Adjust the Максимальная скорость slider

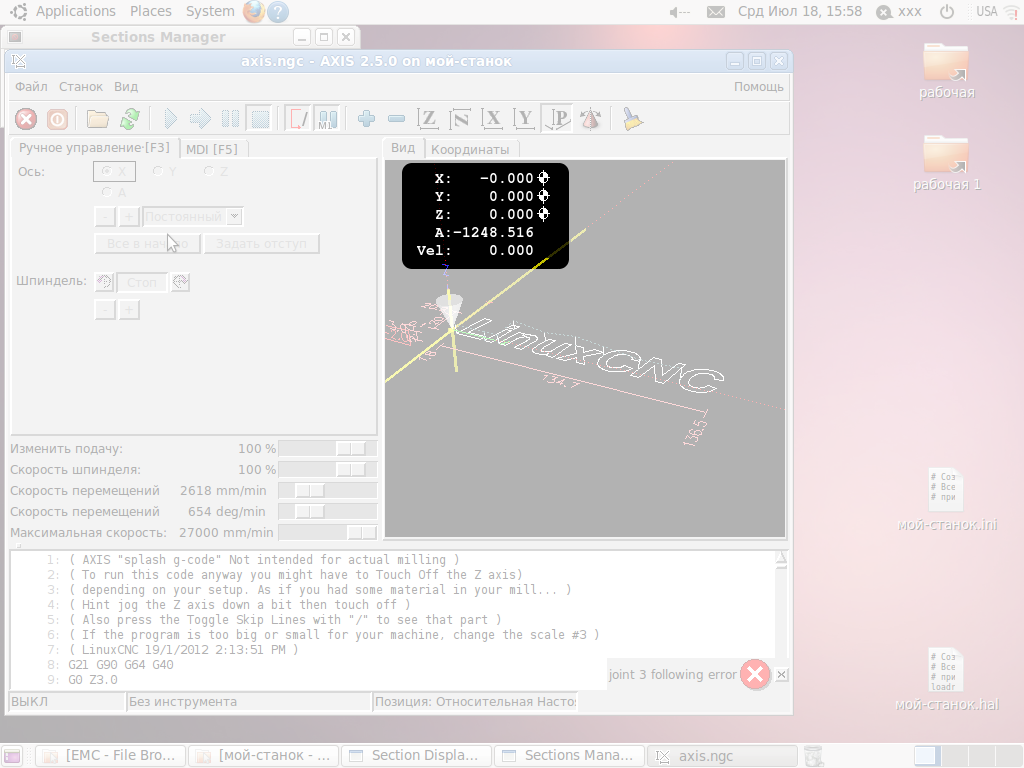click(328, 532)
